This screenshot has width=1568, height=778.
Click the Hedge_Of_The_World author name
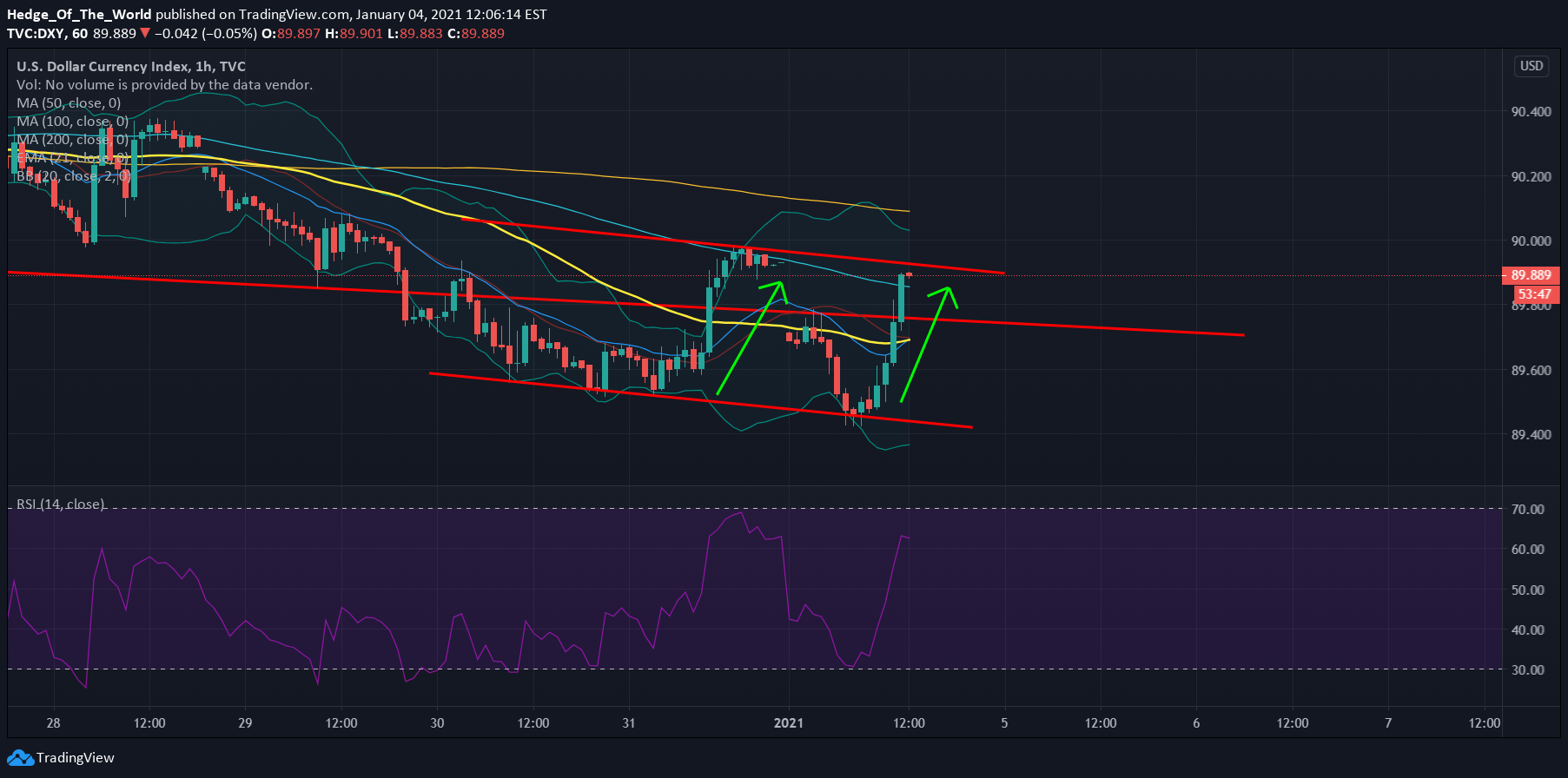click(79, 14)
